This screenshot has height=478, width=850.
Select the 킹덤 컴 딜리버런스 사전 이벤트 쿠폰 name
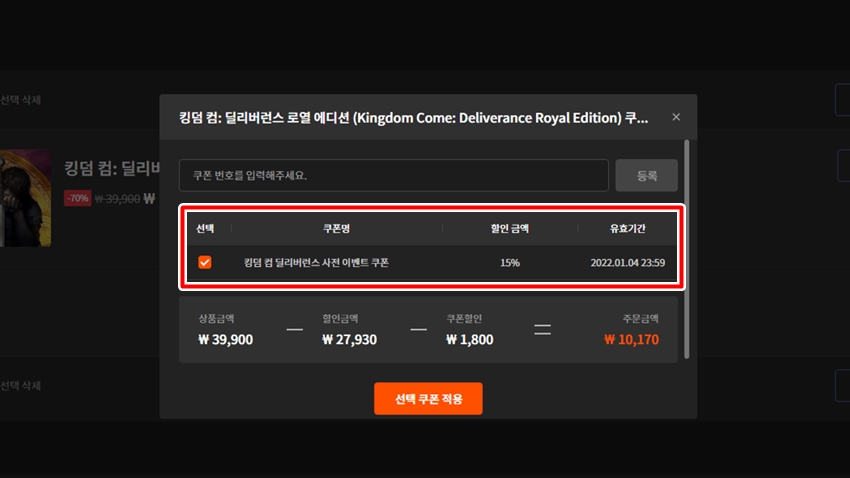[x=316, y=263]
